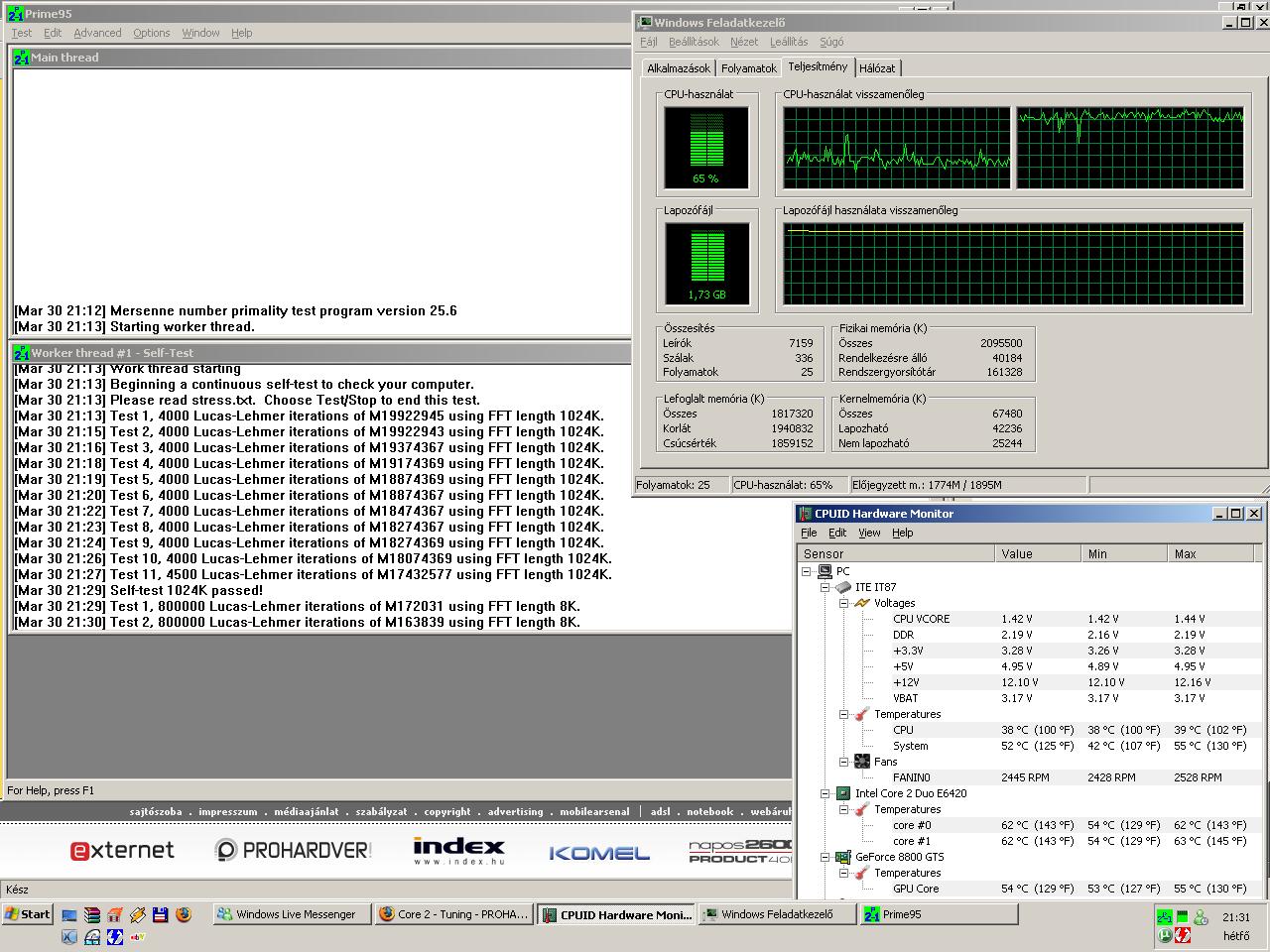
Task: Collapse the ITE IT87 sensor node
Action: 825,587
